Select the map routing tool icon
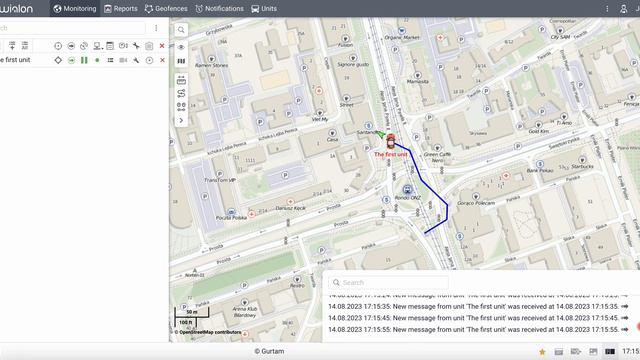Viewport: 640px width, 360px height. tap(181, 94)
